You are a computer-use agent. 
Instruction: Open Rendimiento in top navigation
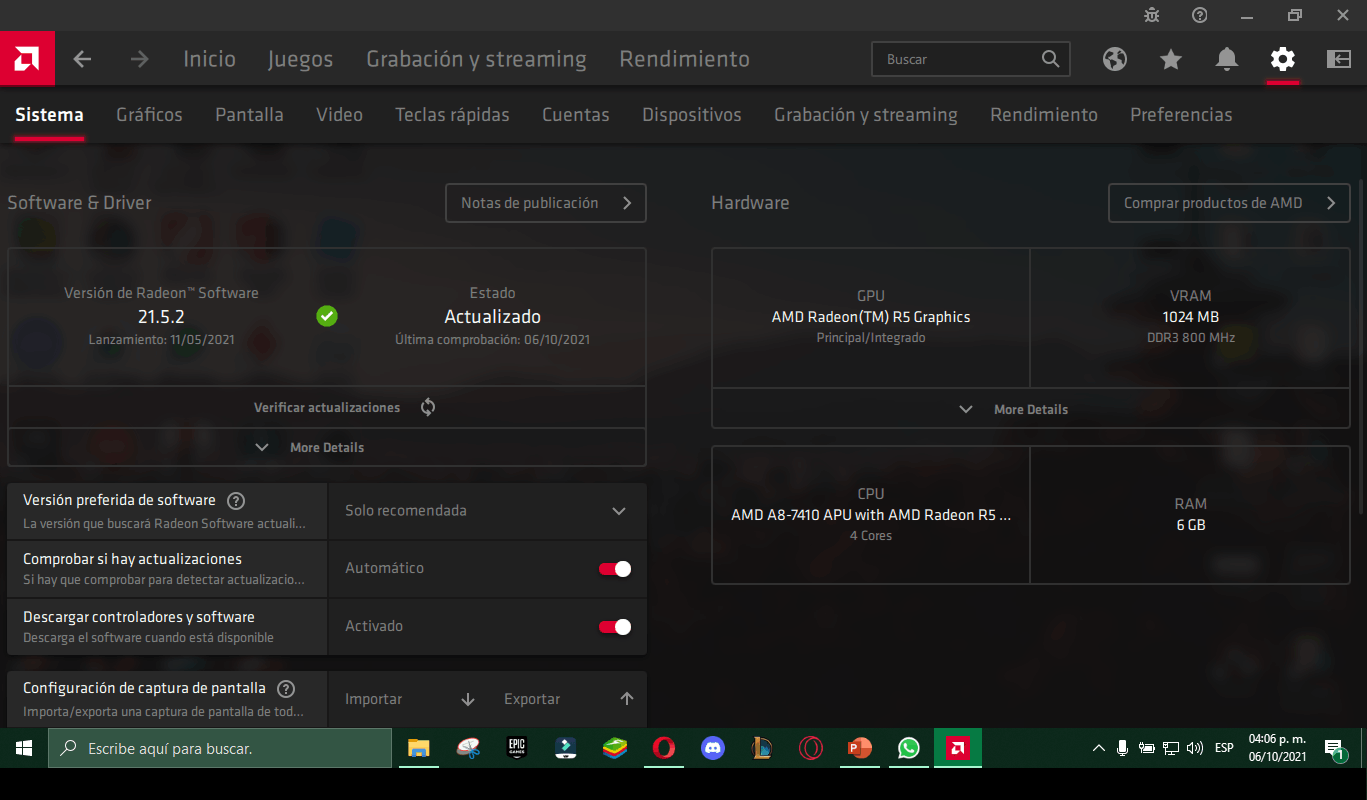[x=685, y=59]
